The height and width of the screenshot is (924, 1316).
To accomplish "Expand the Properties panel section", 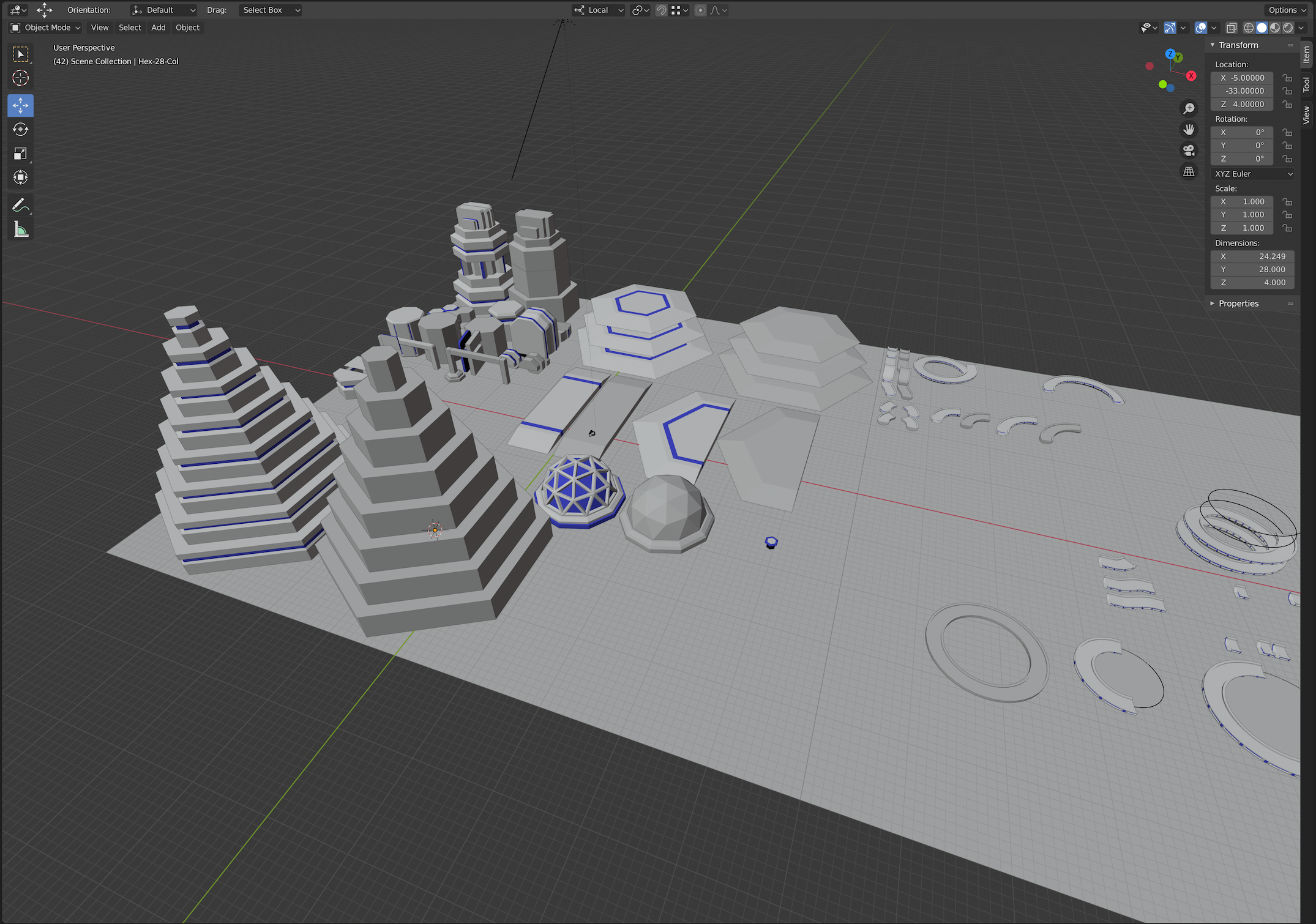I will 1238,304.
